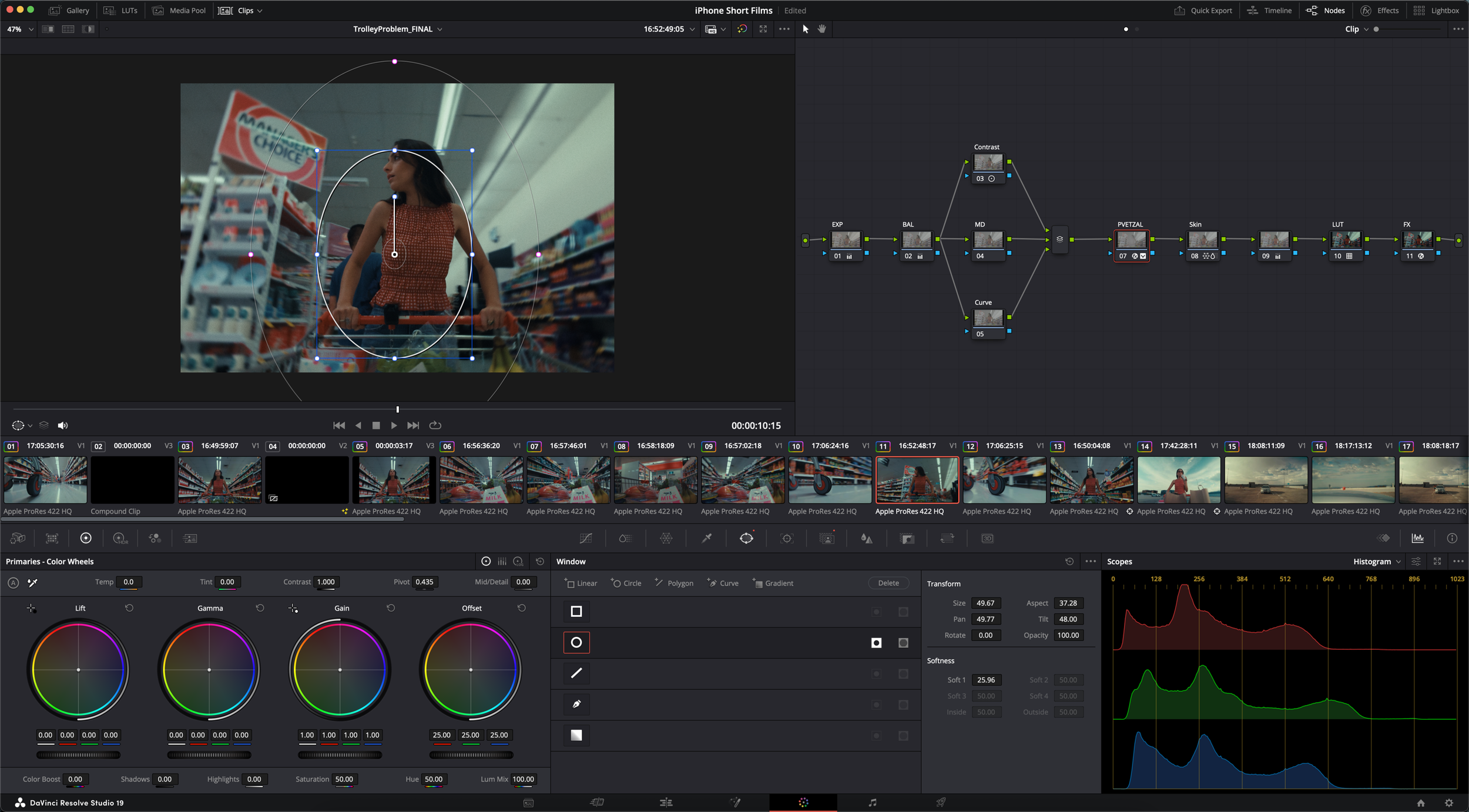Expand the Histogram scope type dropdown
The height and width of the screenshot is (812, 1469).
(x=1377, y=562)
